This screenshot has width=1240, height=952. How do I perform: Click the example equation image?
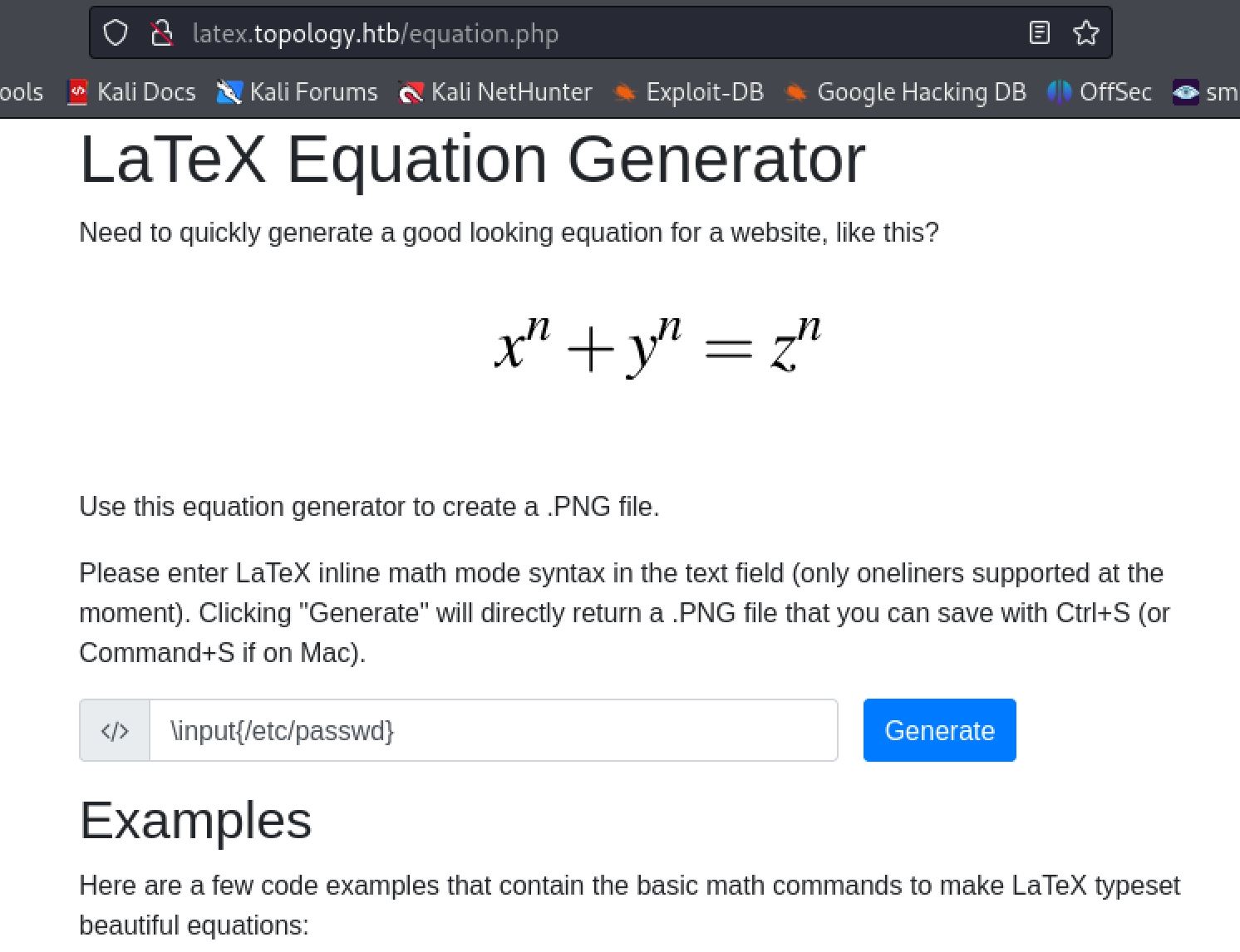coord(657,346)
